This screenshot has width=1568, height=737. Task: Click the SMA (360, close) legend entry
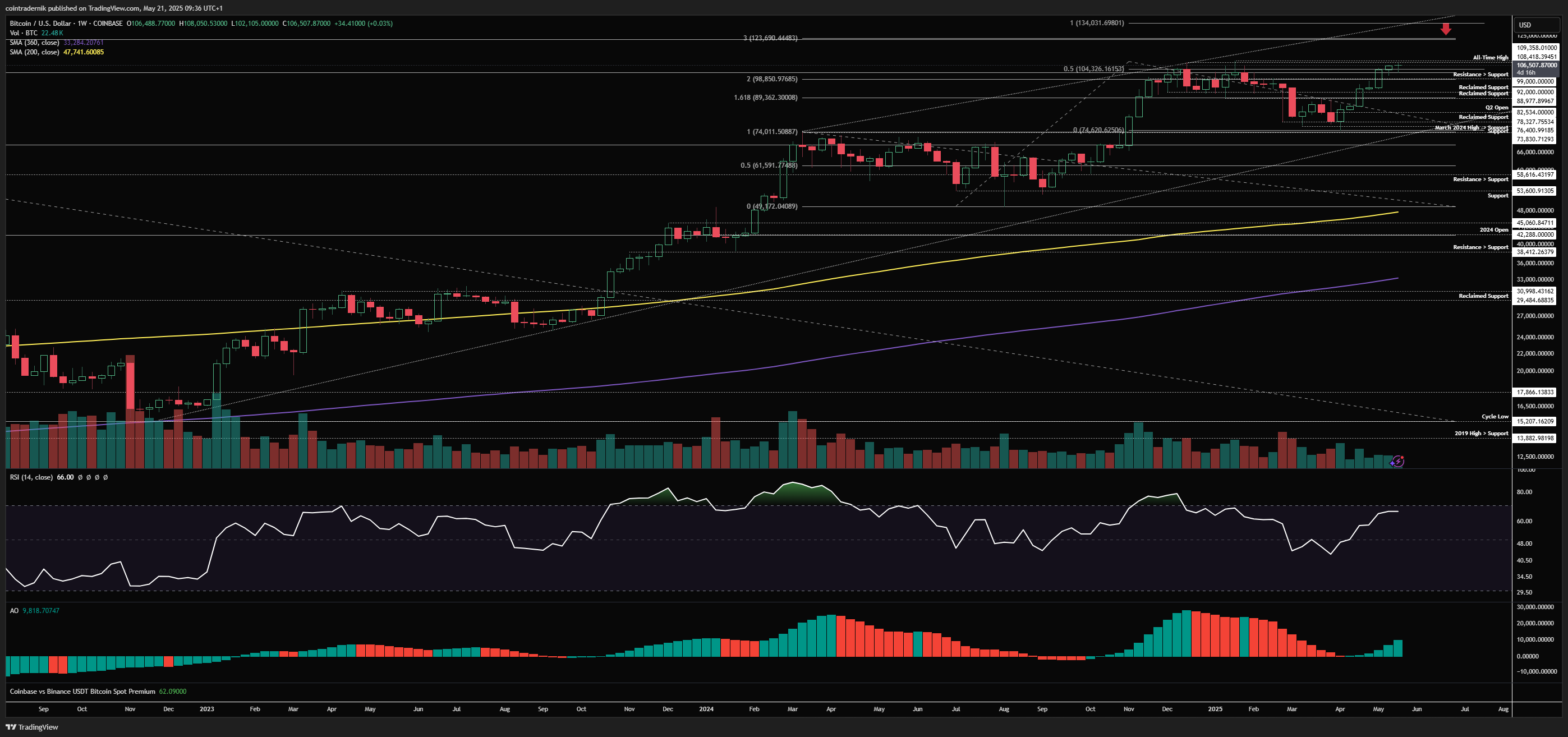(x=34, y=43)
